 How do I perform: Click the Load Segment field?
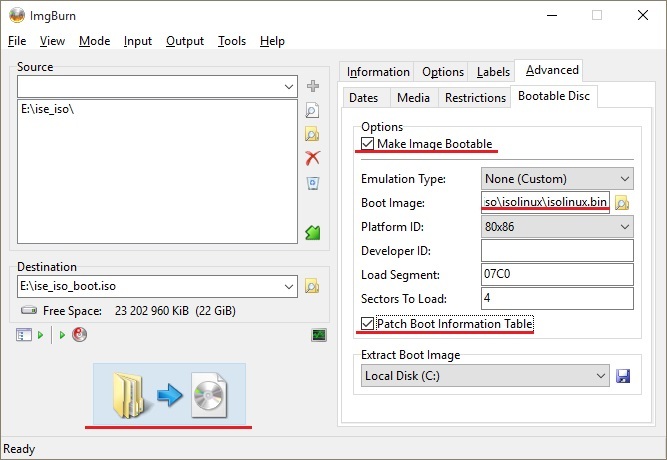pos(557,274)
